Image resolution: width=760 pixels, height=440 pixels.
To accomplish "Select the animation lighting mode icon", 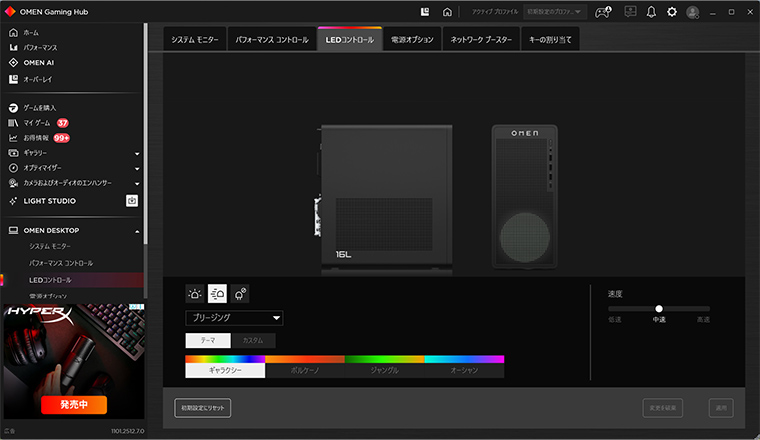I will tap(217, 294).
